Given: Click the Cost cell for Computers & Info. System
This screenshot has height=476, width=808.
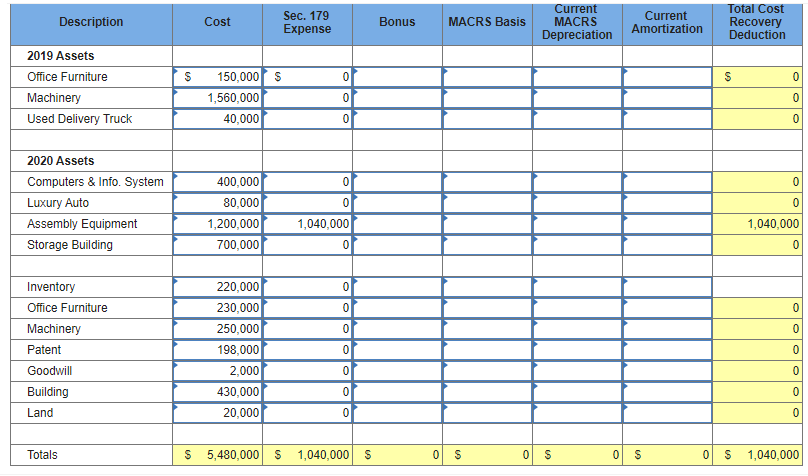Looking at the screenshot, I should [217, 182].
